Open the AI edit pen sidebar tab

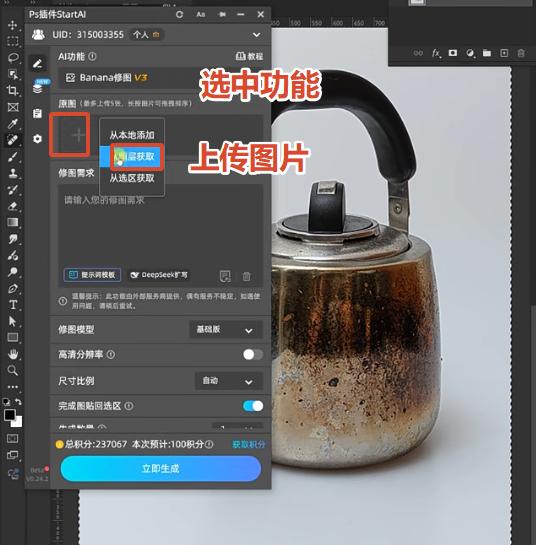click(38, 63)
